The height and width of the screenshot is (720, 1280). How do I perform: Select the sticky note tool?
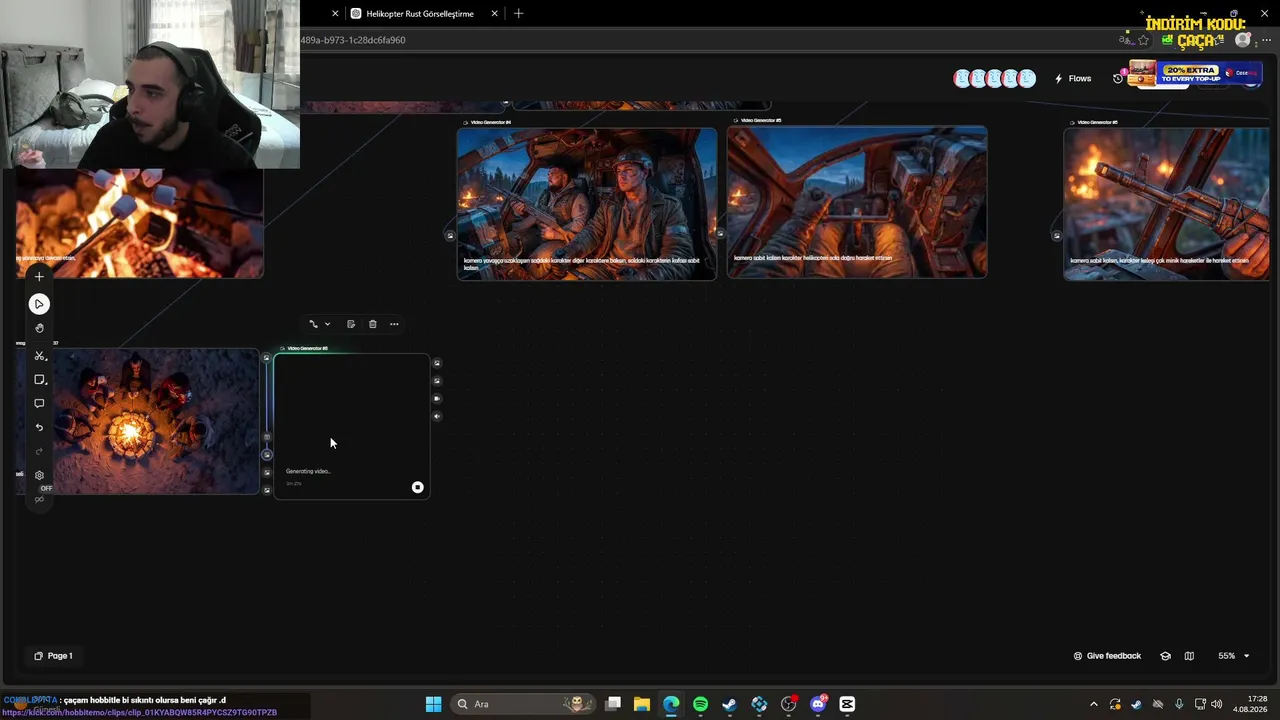[x=39, y=380]
